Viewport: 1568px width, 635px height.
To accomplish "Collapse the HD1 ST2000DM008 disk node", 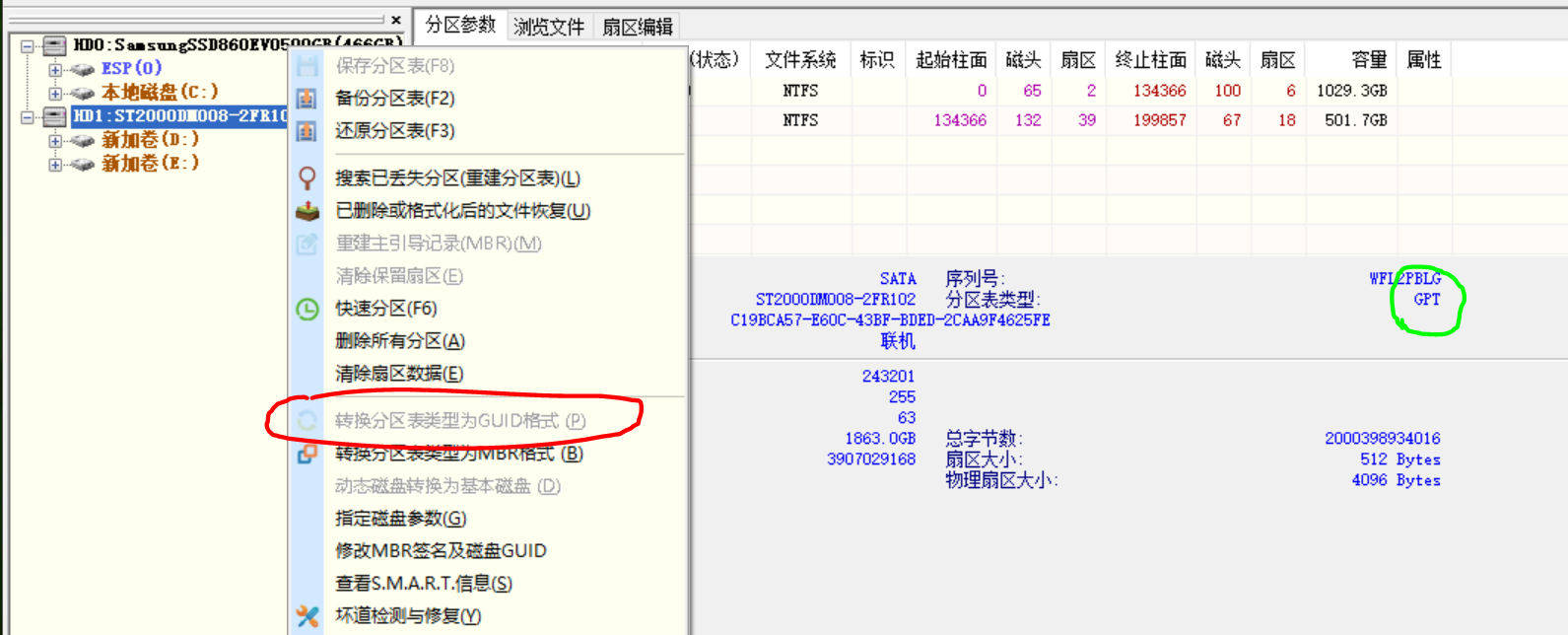I will tap(27, 116).
